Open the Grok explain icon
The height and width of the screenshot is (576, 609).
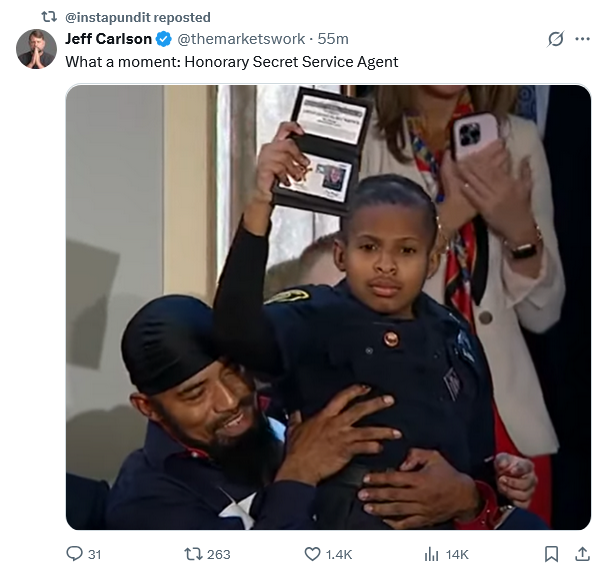coord(555,39)
